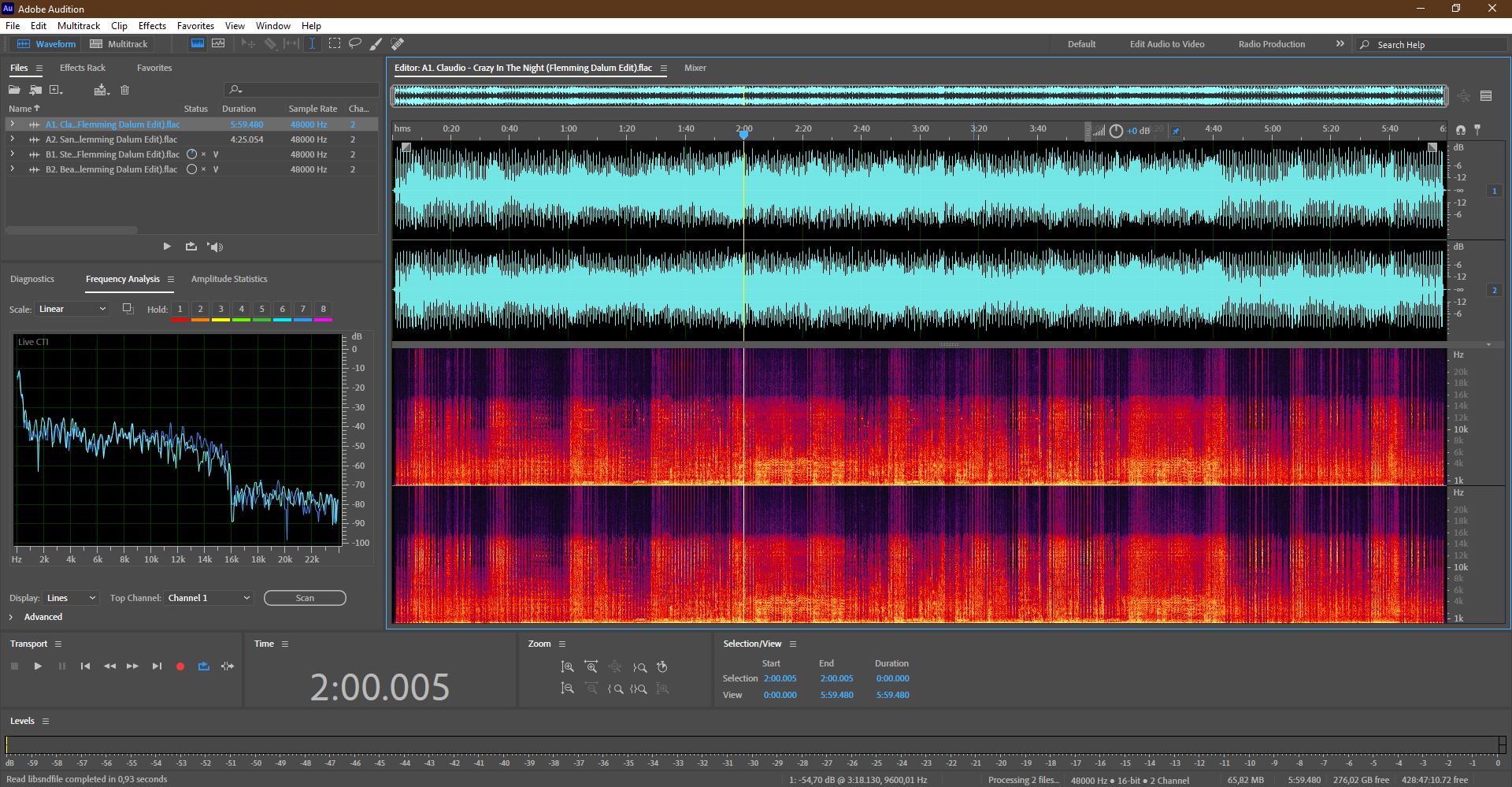Toggle channel 1 enable button beside waveform
Image resolution: width=1512 pixels, height=787 pixels.
point(1494,191)
